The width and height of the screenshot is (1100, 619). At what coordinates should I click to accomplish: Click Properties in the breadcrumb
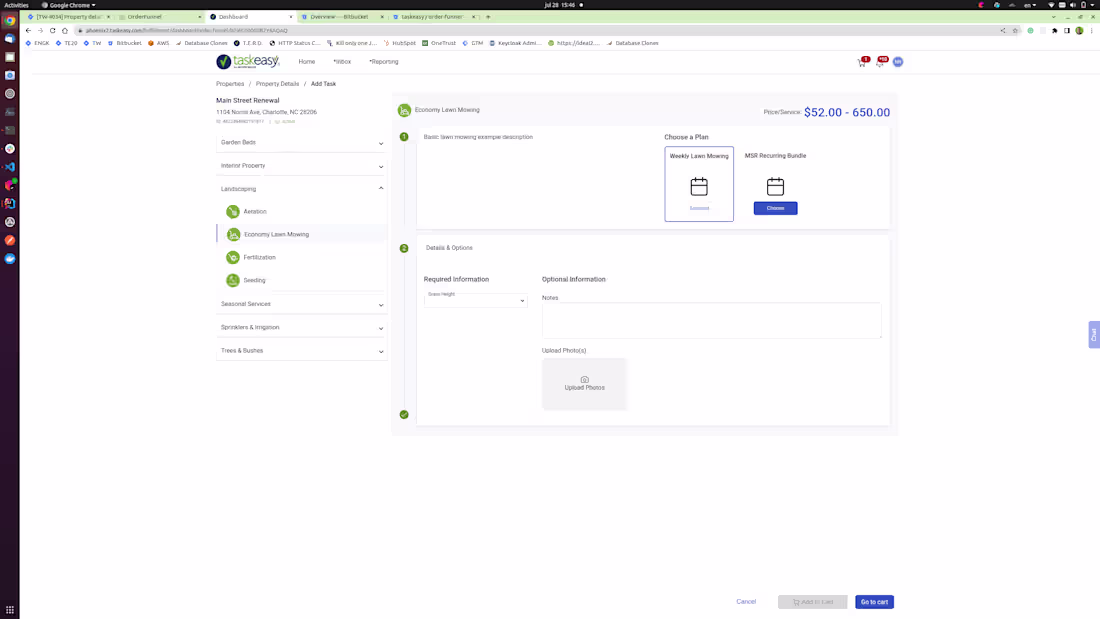click(x=230, y=84)
